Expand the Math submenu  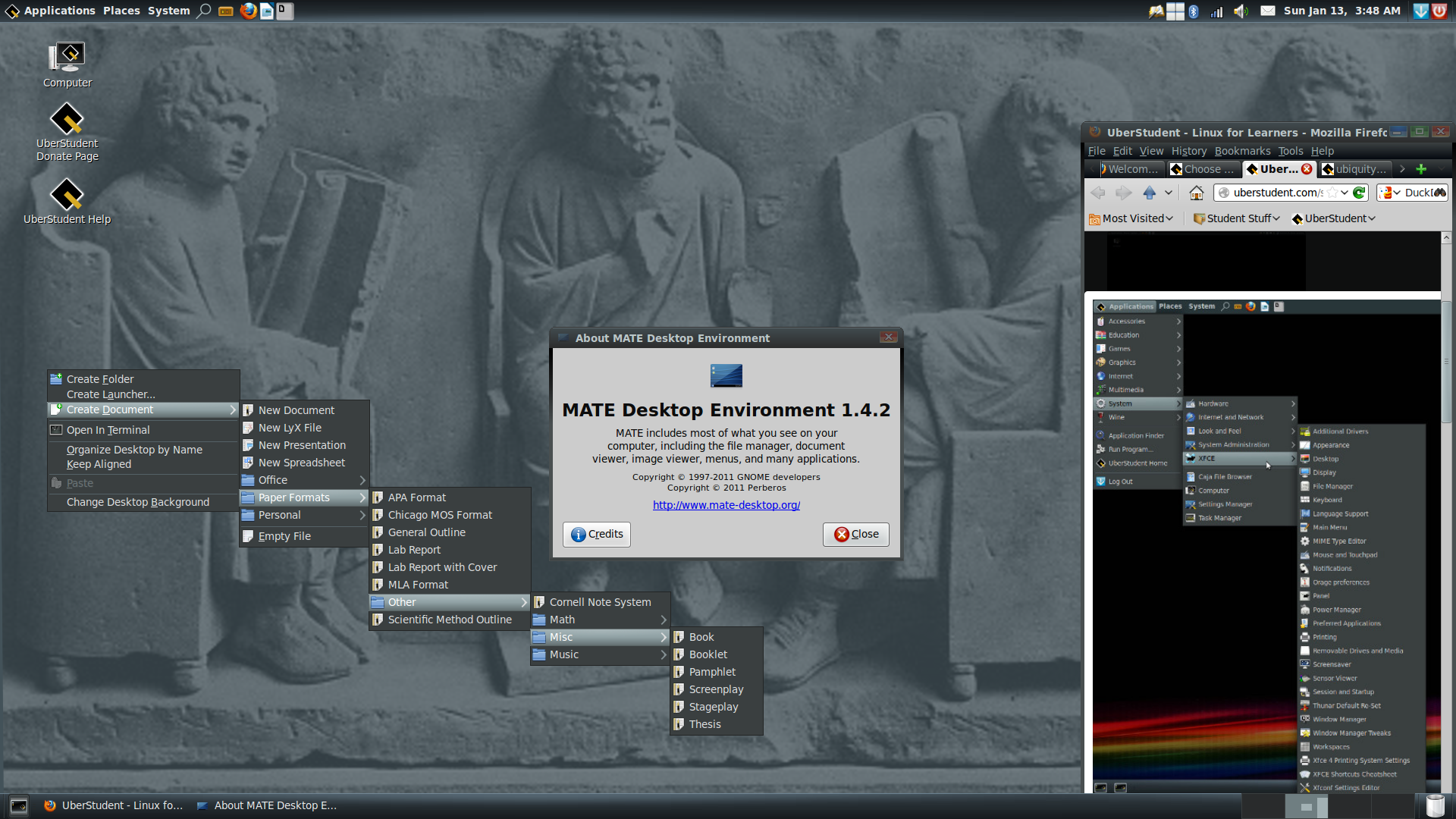(x=600, y=620)
